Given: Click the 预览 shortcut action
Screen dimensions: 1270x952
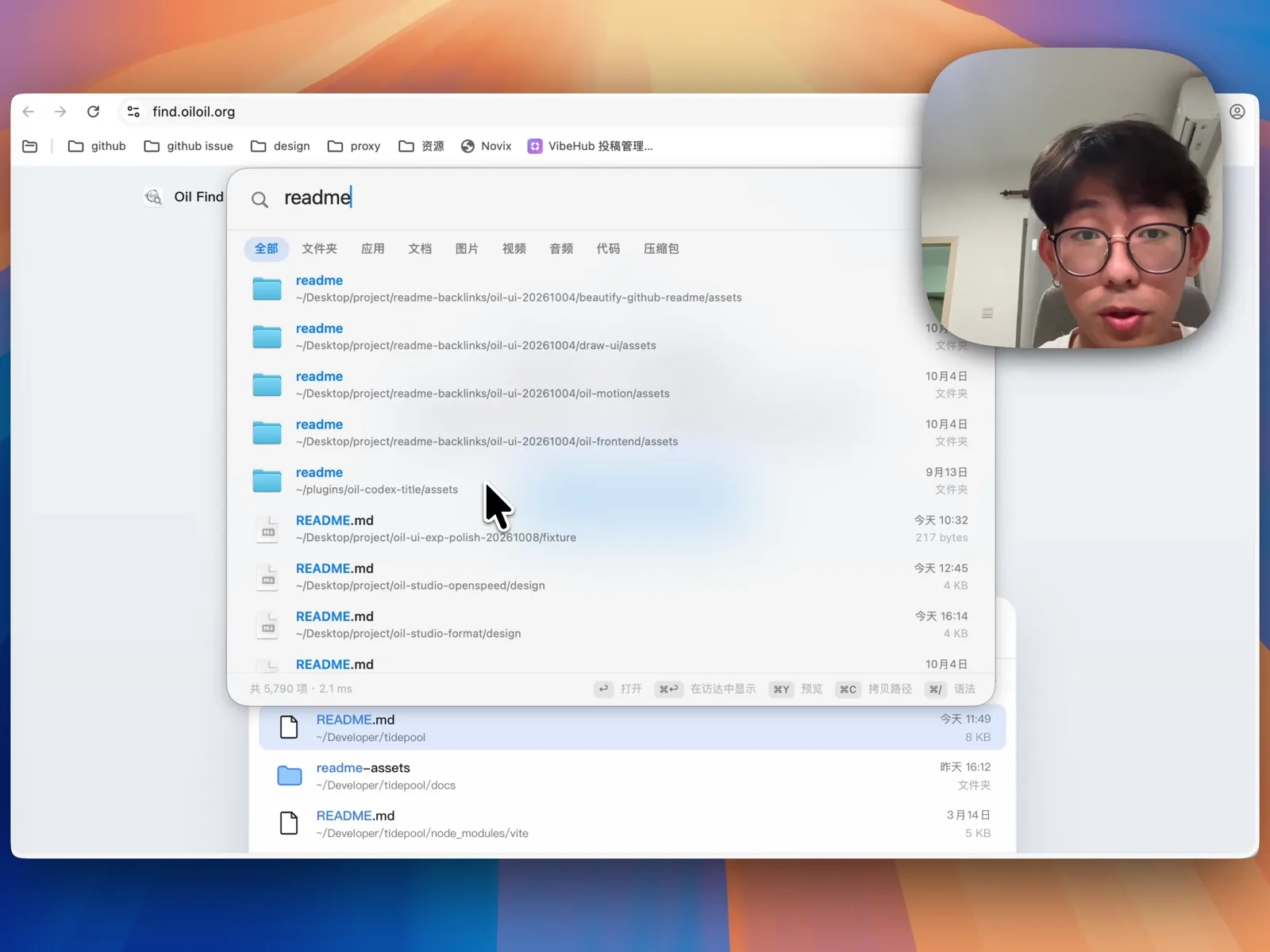Looking at the screenshot, I should (797, 689).
